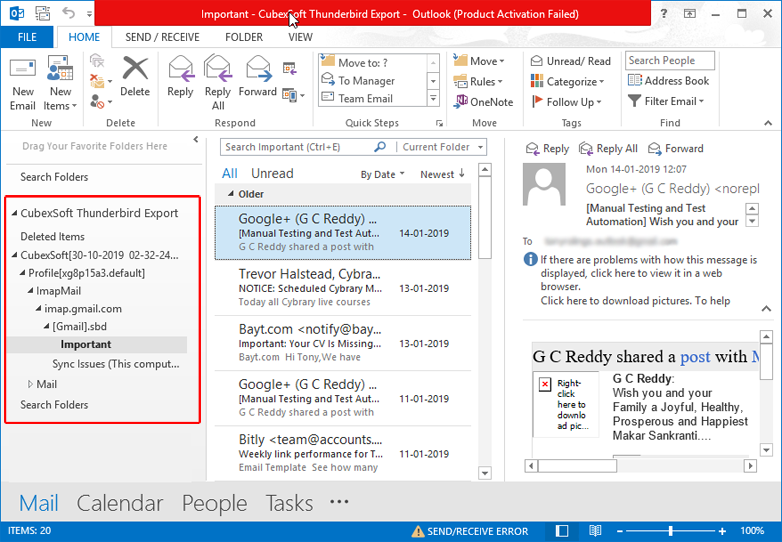The image size is (782, 542).
Task: Forward the email from the ribbon
Action: (257, 77)
